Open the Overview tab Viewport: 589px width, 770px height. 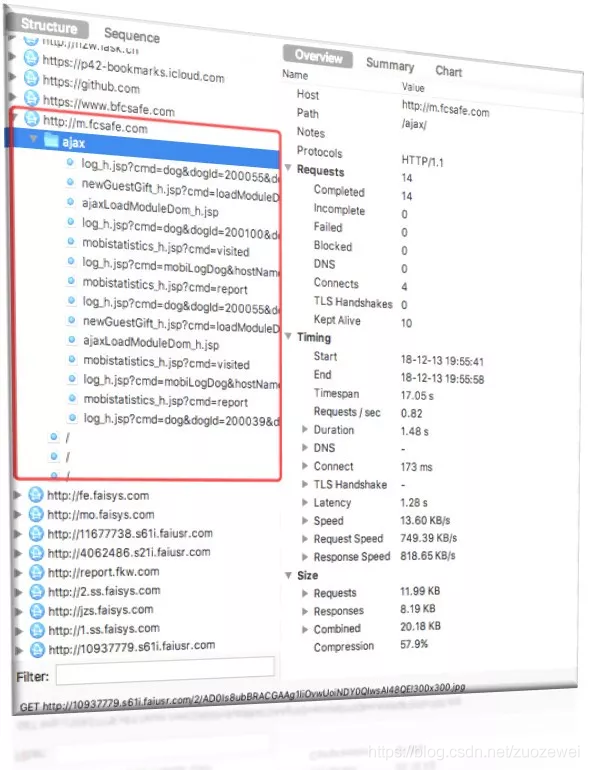click(318, 56)
